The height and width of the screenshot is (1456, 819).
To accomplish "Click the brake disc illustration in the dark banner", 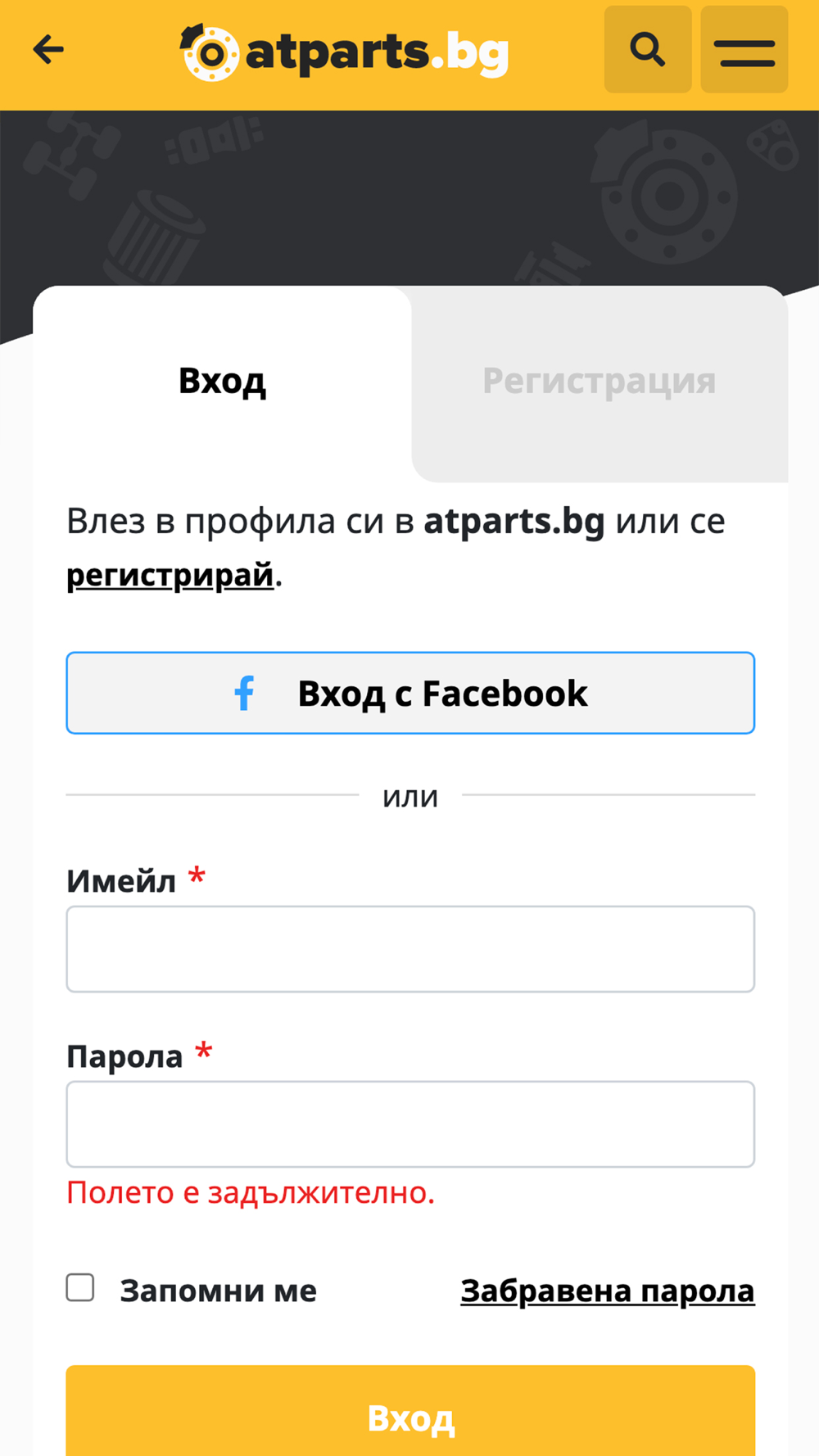I will click(x=665, y=195).
